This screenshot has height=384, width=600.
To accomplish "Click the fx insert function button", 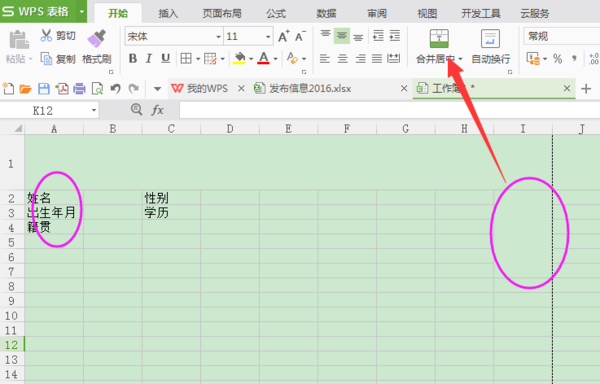I will click(157, 110).
